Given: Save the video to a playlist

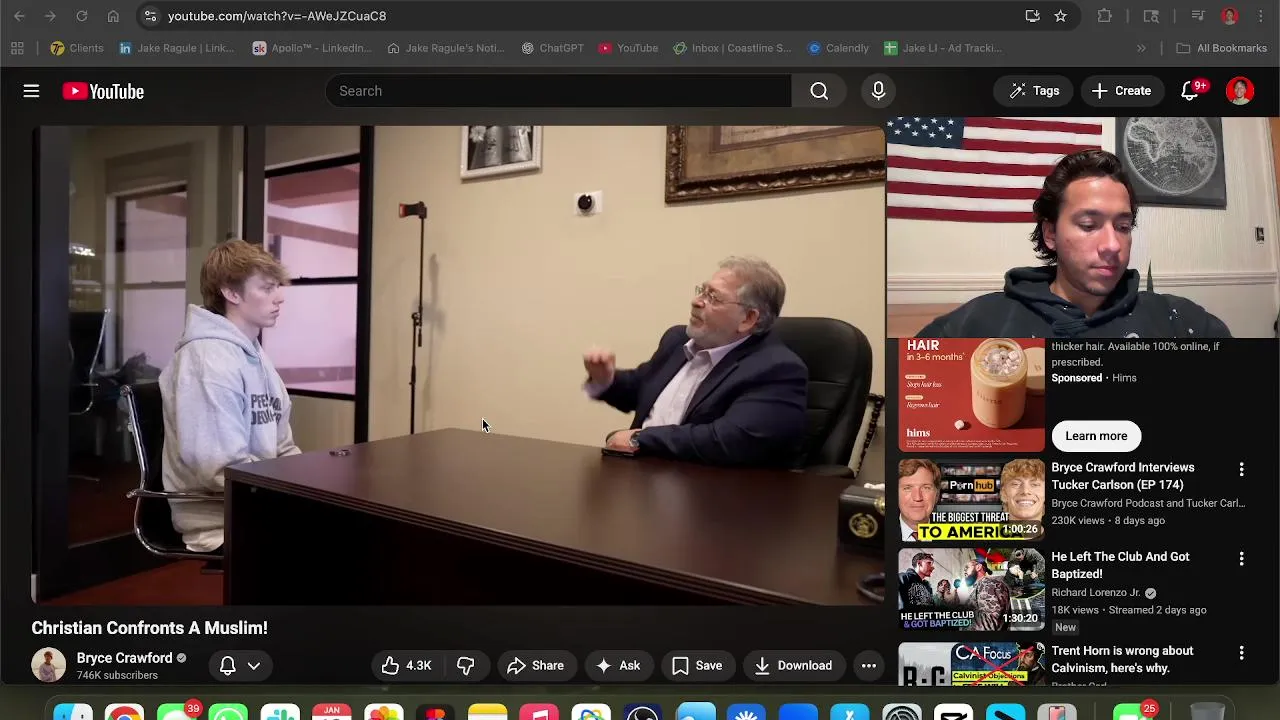Looking at the screenshot, I should click(x=697, y=666).
